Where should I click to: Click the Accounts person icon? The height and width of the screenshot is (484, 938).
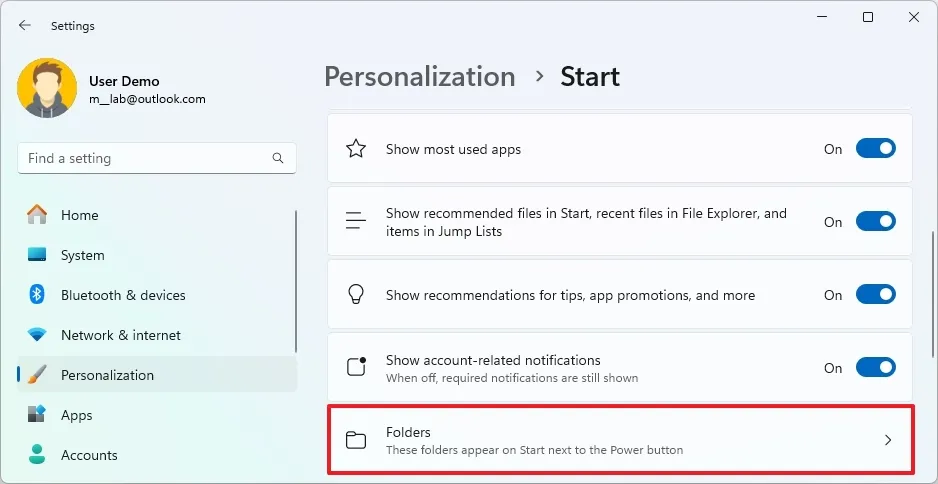coord(37,455)
